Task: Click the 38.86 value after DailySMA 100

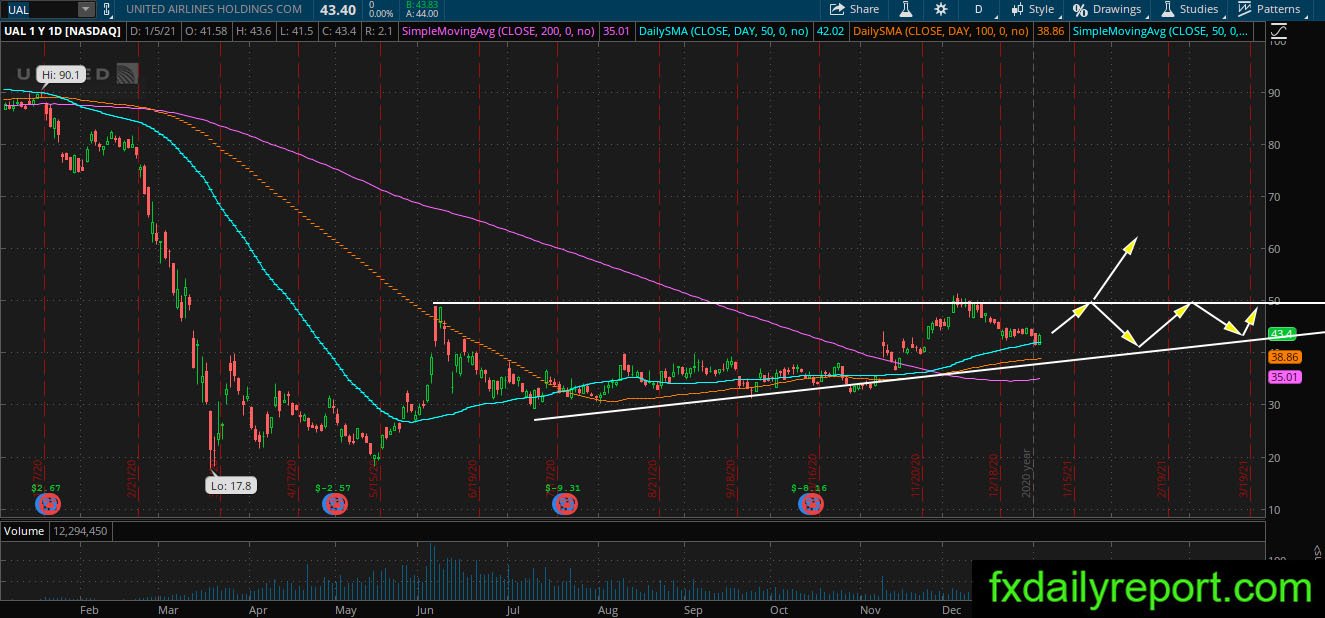Action: pyautogui.click(x=1051, y=32)
